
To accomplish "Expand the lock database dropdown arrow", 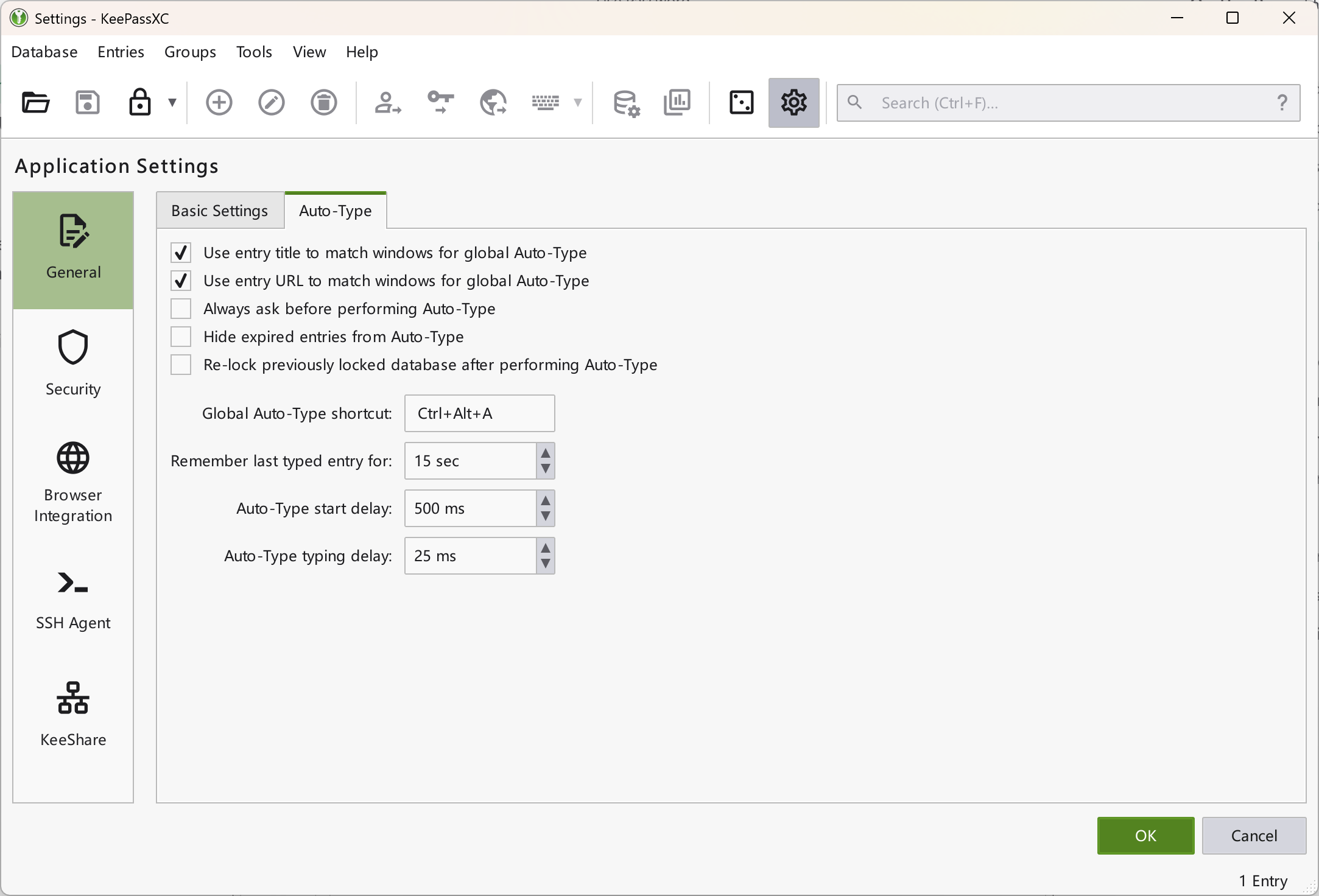I will coord(172,102).
